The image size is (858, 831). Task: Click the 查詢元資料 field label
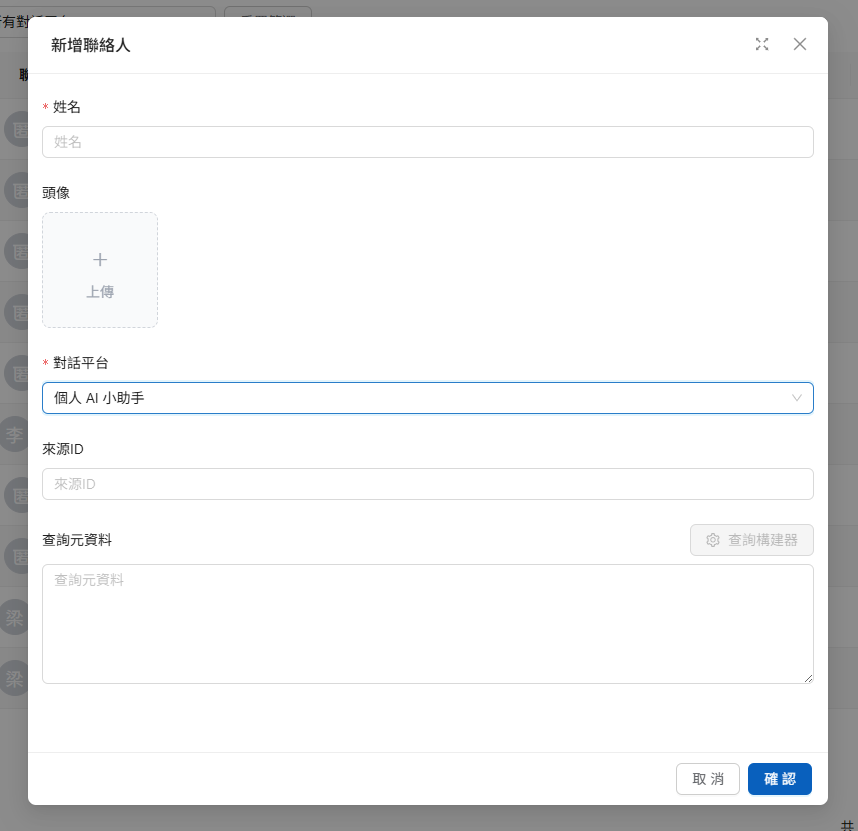click(77, 540)
